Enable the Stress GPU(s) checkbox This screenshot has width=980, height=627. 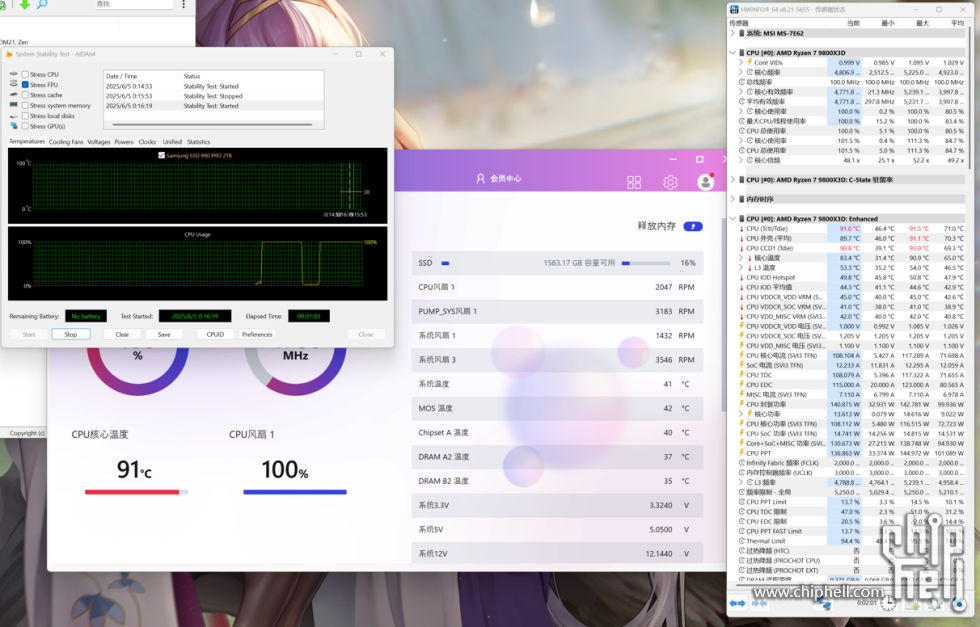25,126
